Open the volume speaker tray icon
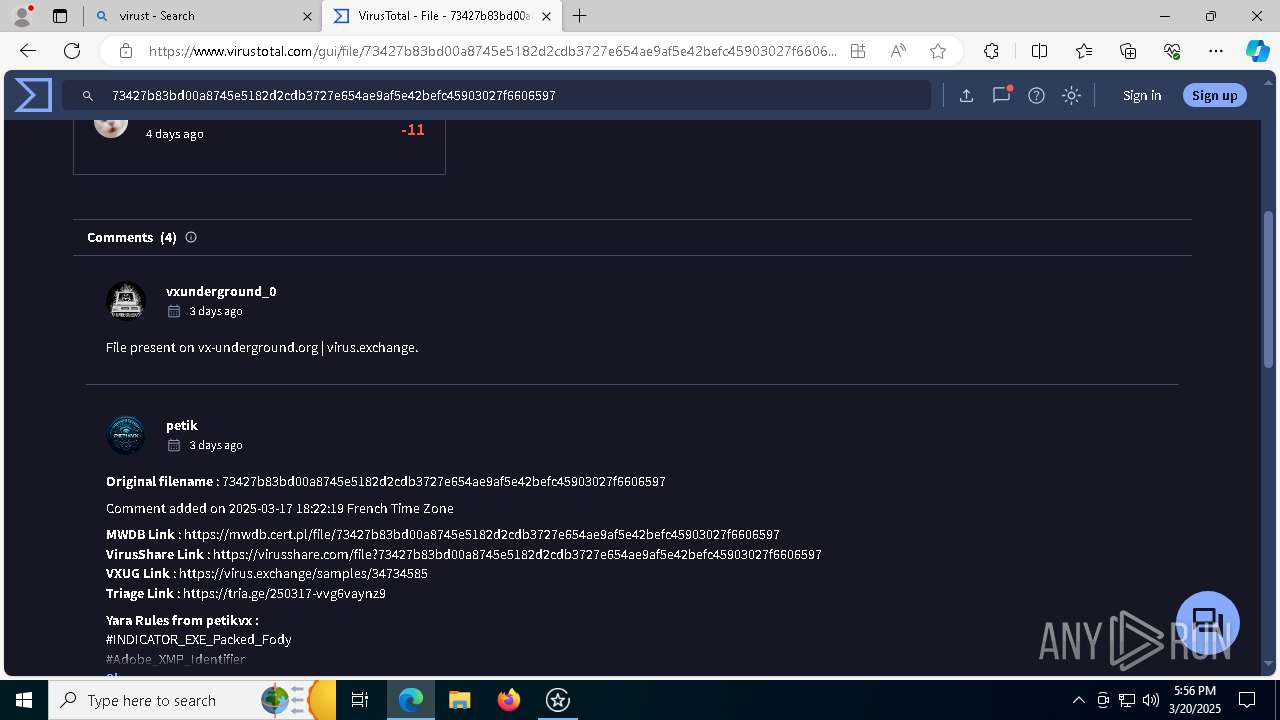 click(1150, 700)
